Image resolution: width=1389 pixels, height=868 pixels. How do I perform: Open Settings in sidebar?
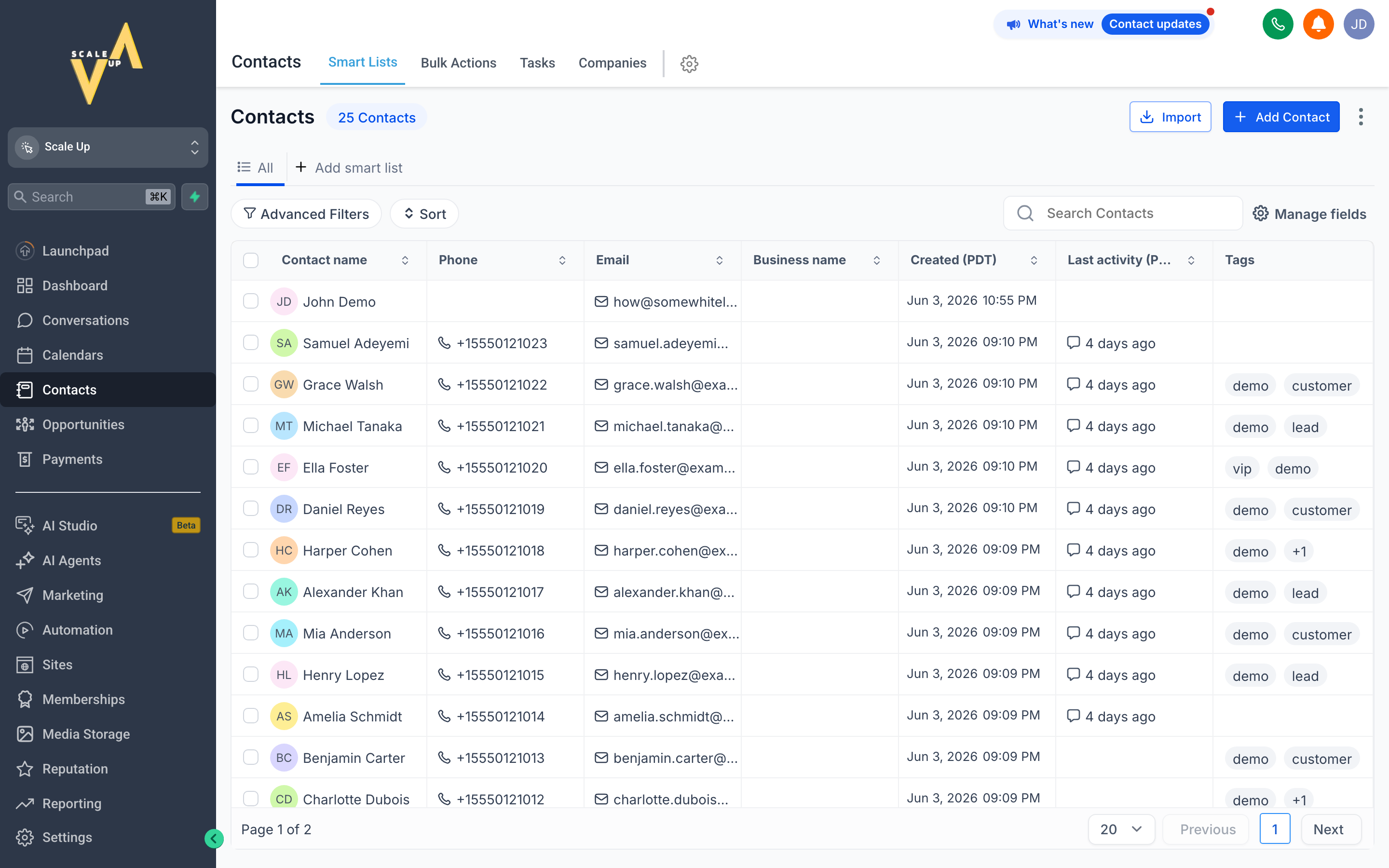108,837
